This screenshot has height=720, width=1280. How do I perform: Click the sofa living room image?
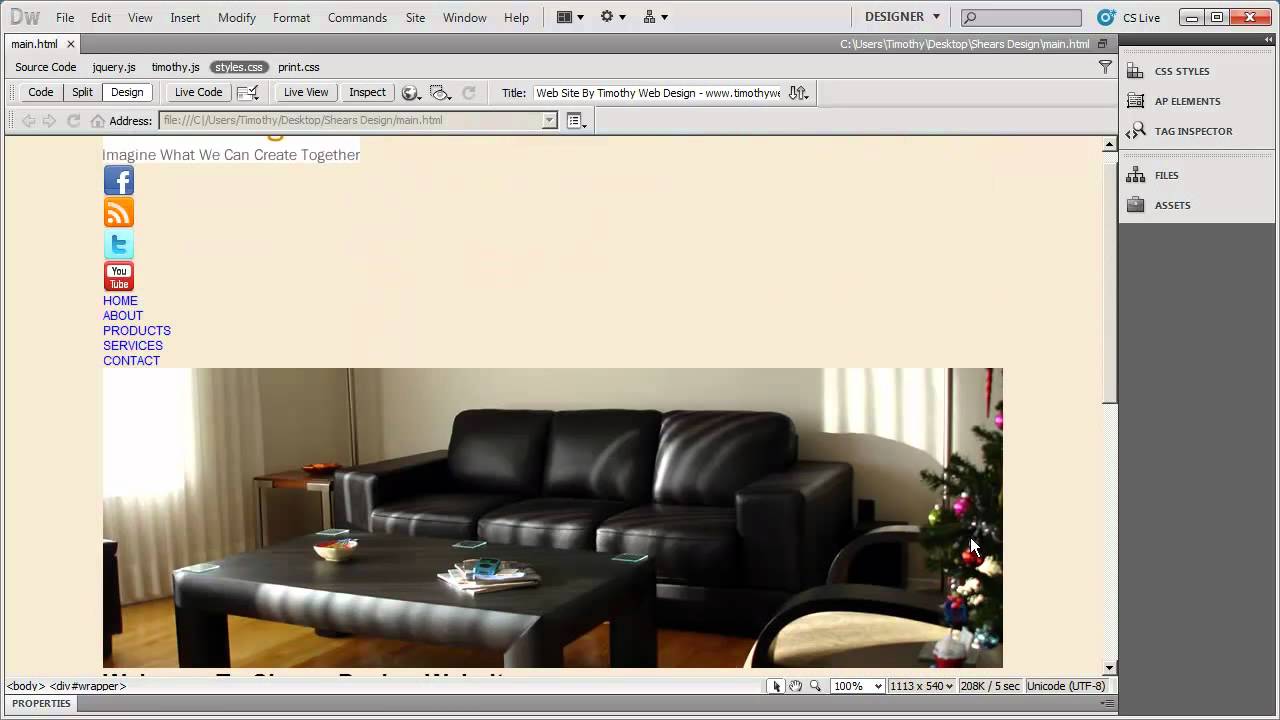552,518
